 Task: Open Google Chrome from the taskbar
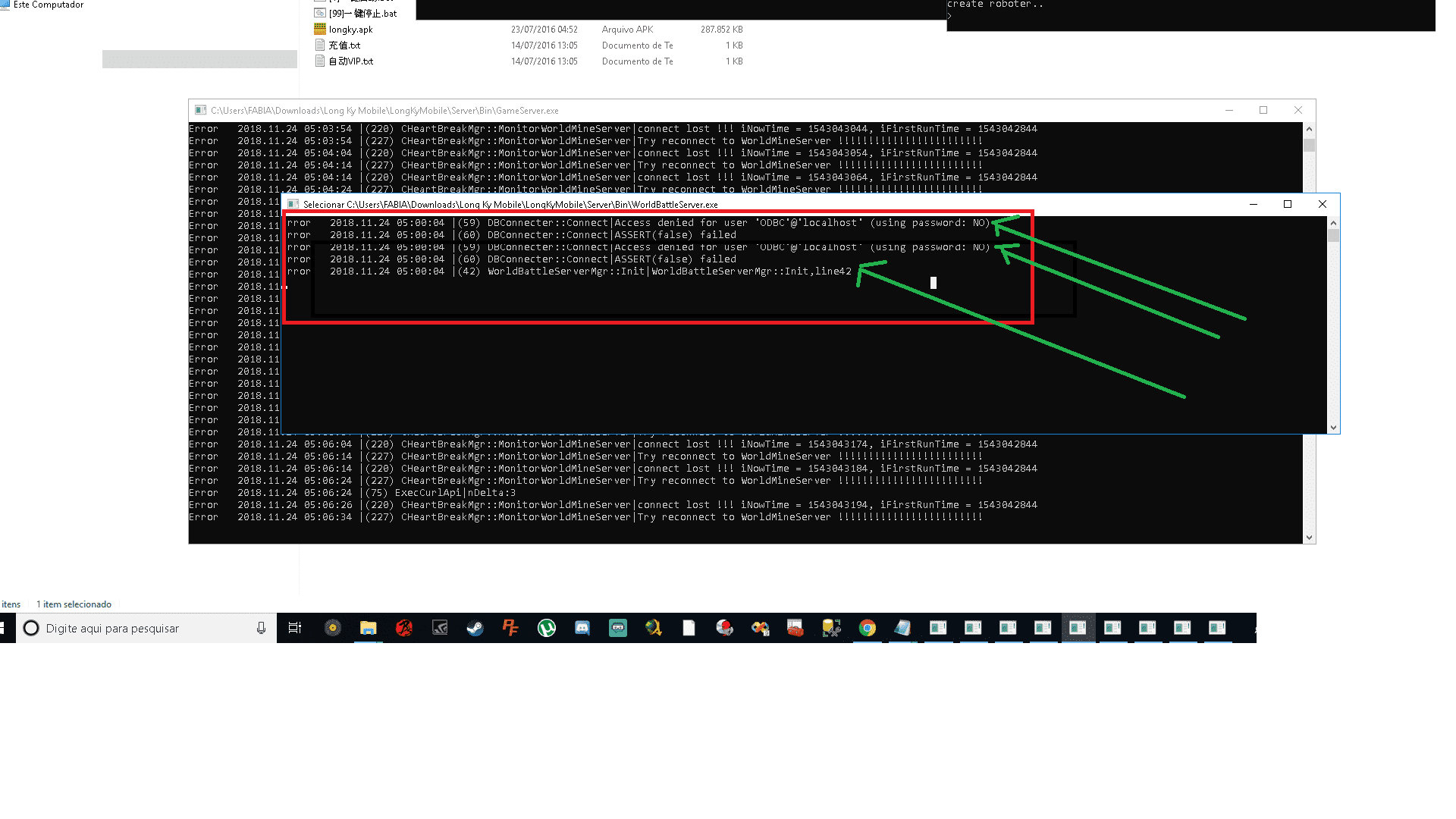click(868, 628)
